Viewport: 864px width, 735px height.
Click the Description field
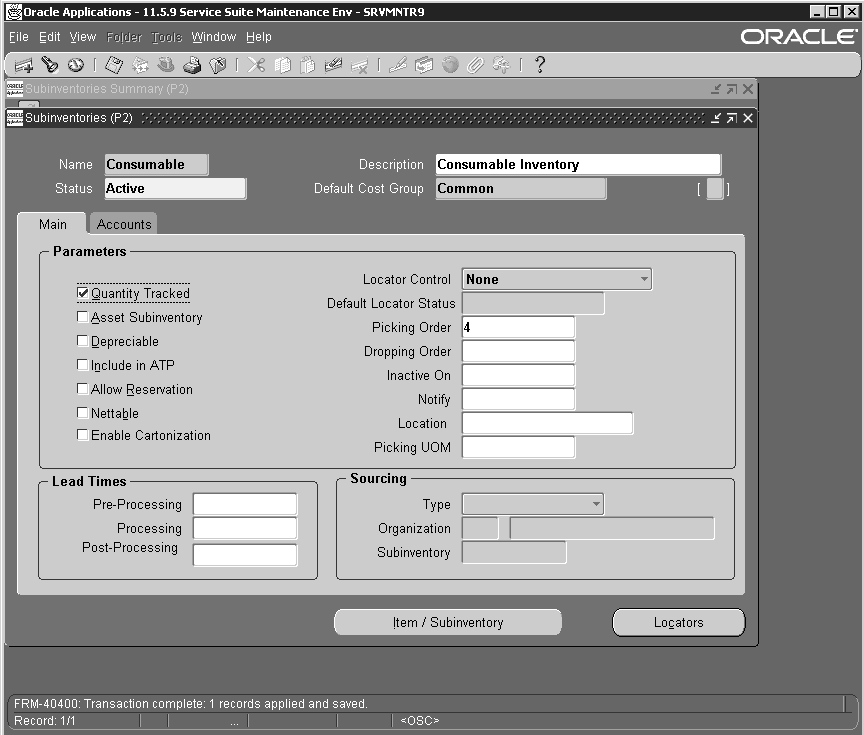(578, 164)
